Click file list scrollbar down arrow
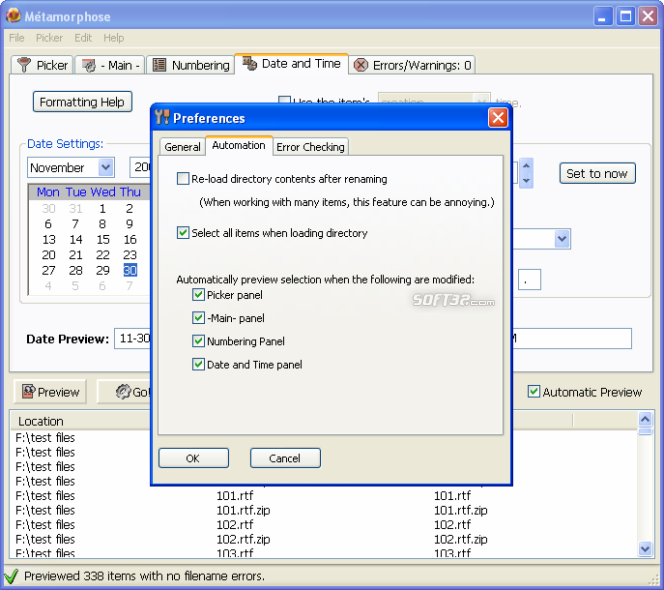 645,549
